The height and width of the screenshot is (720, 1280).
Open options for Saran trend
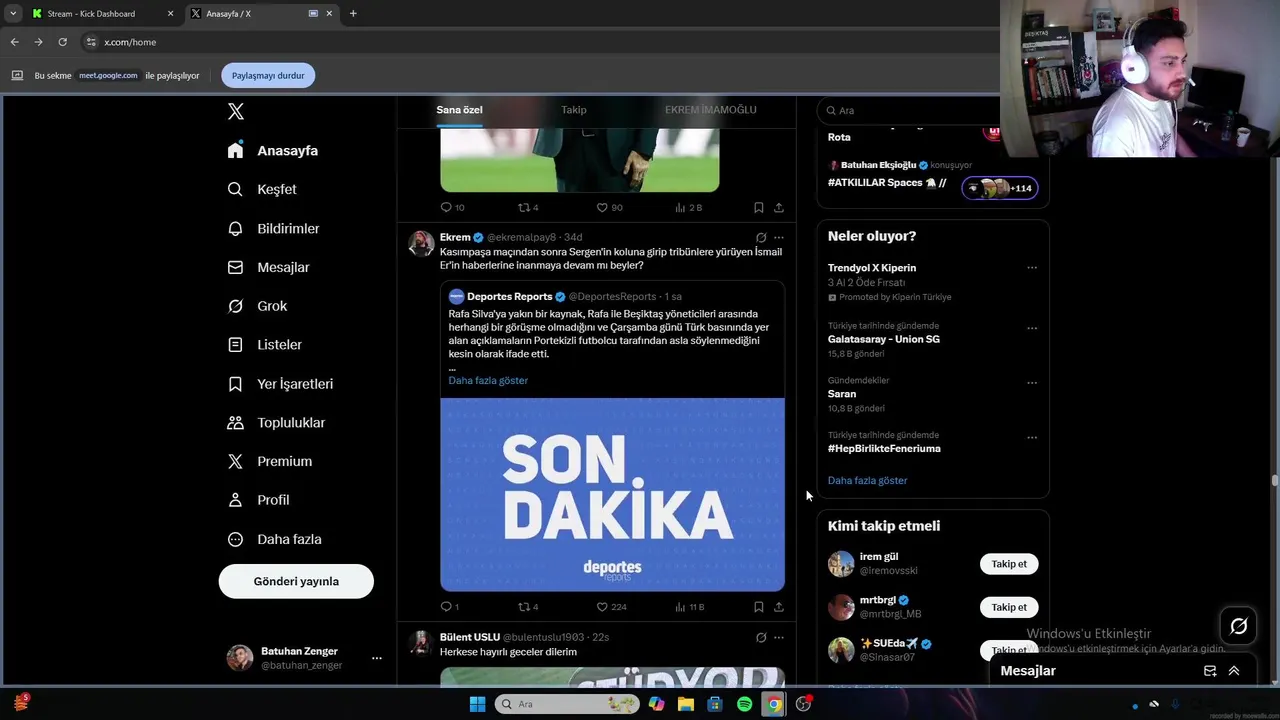point(1032,383)
